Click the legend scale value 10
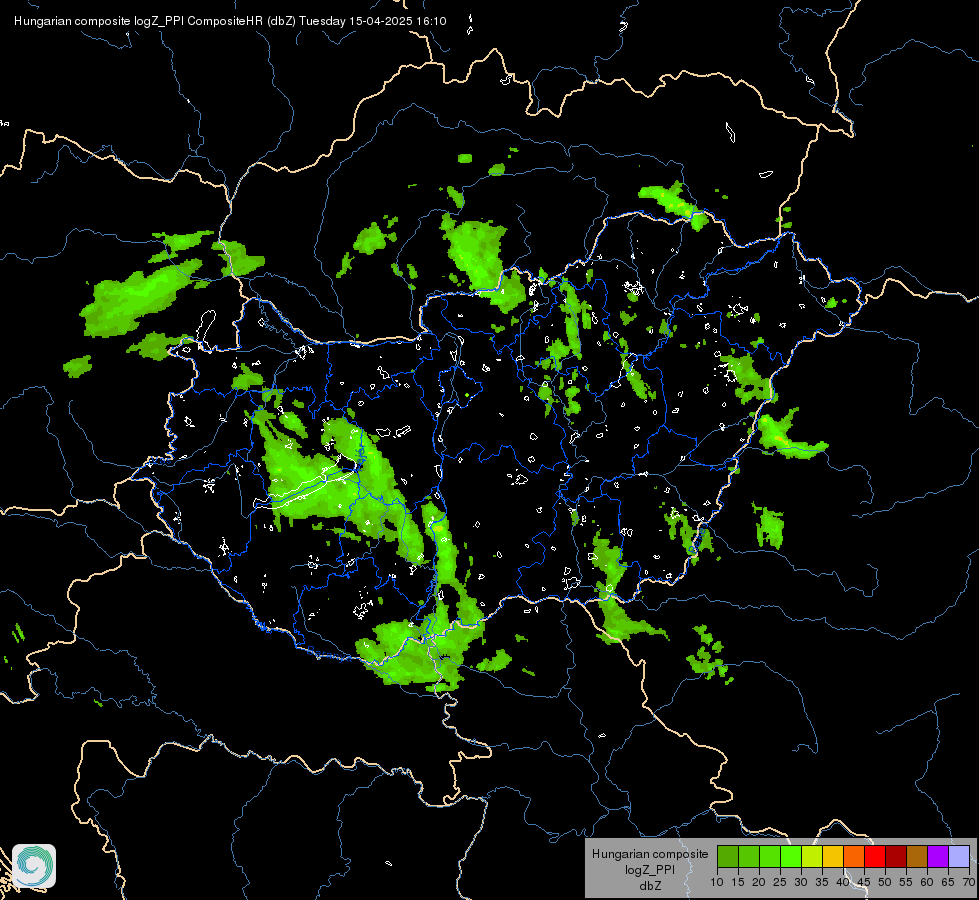Screen dimensions: 979x900 tap(717, 882)
